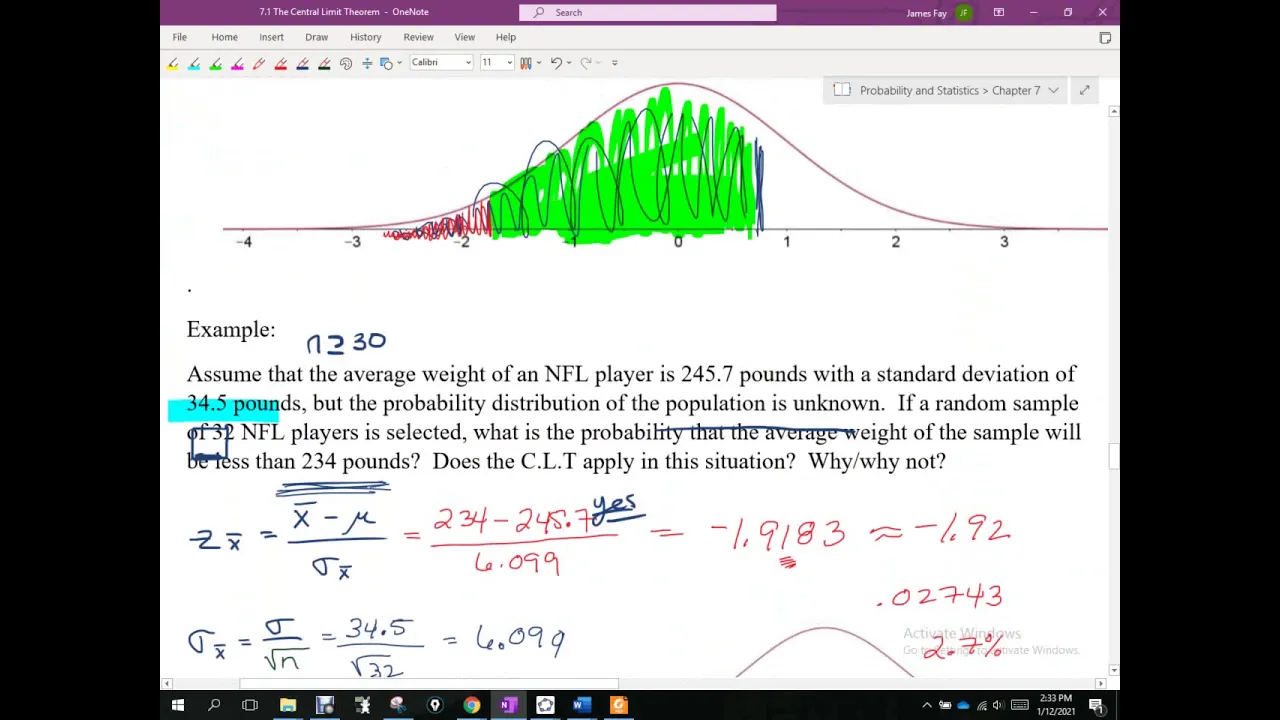Open Google Chrome from taskbar
Viewport: 1280px width, 720px height.
(471, 706)
